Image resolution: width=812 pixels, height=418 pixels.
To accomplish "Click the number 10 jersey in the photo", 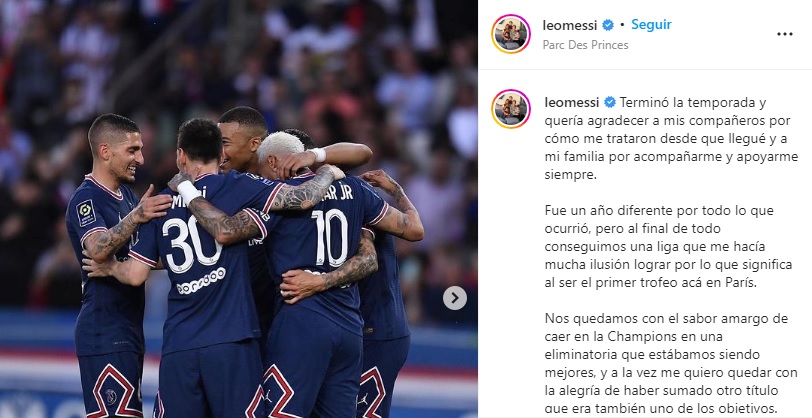I will click(329, 237).
